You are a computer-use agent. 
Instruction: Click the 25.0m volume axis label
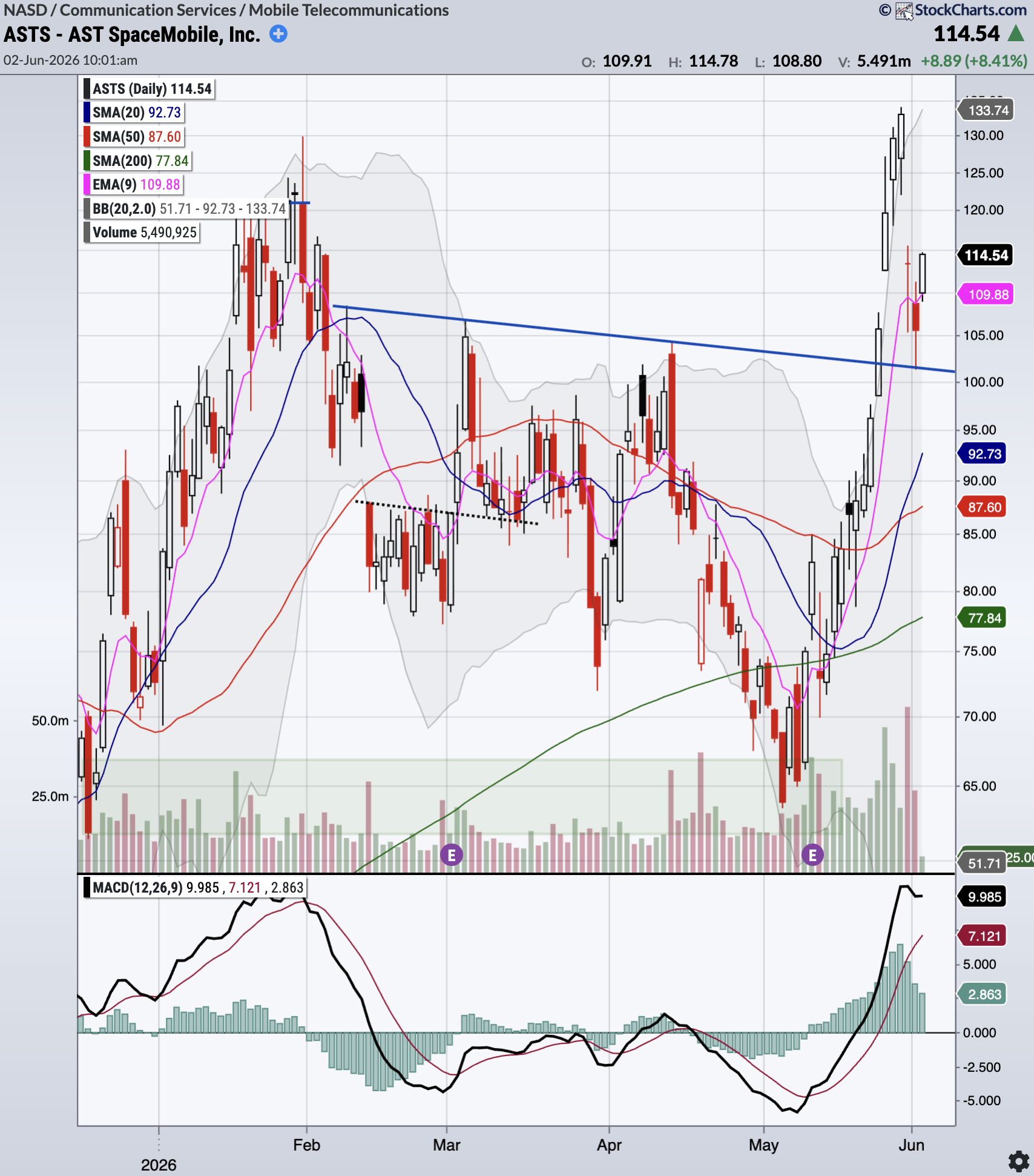[x=50, y=796]
